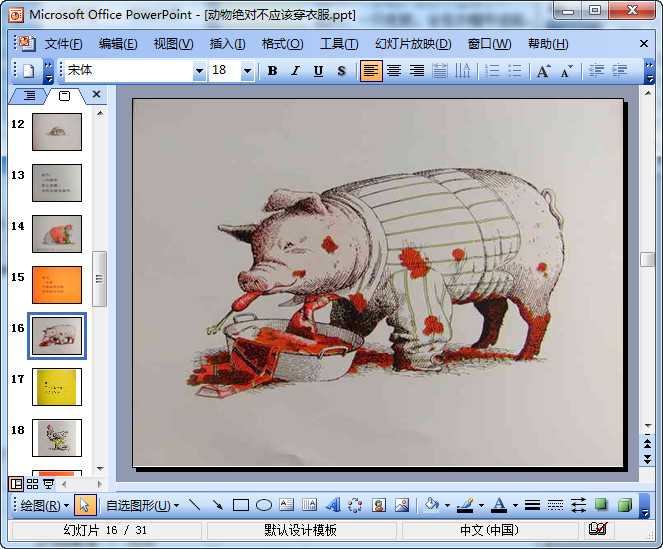Switch to Slide Sorter view
Image resolution: width=663 pixels, height=549 pixels.
(x=33, y=484)
